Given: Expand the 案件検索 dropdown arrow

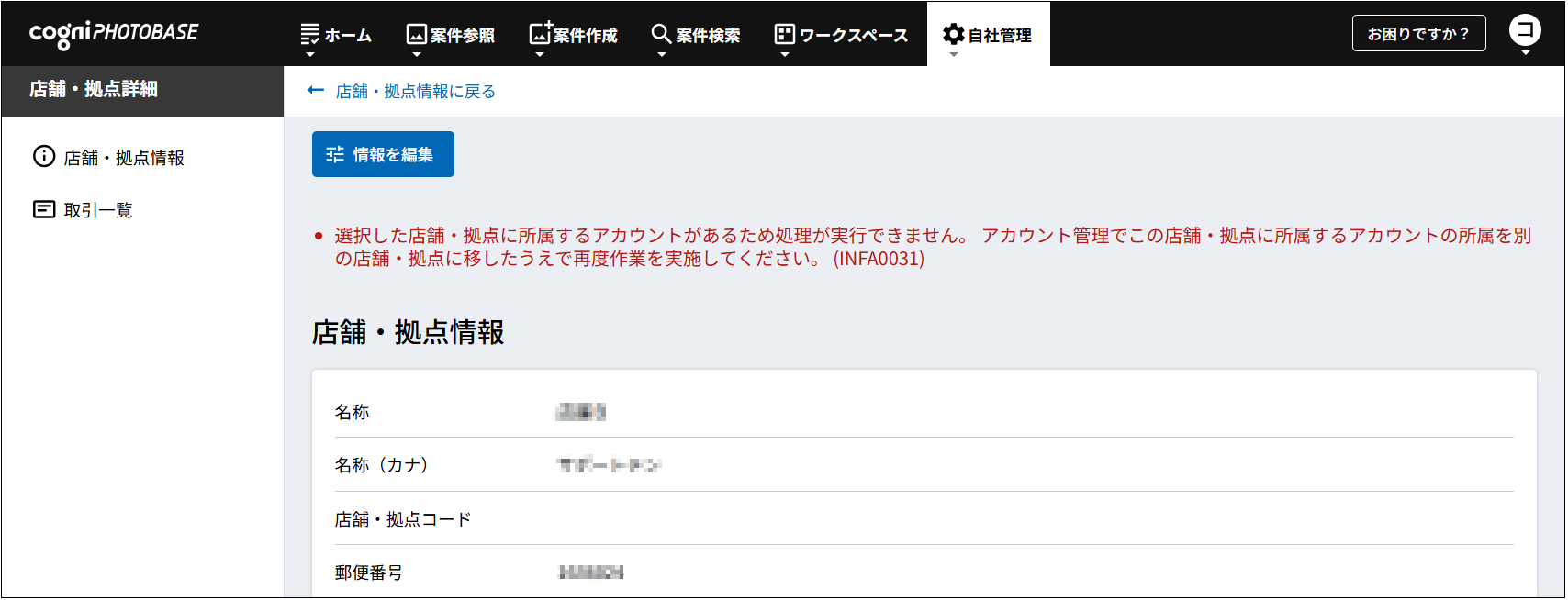Looking at the screenshot, I should tap(661, 55).
